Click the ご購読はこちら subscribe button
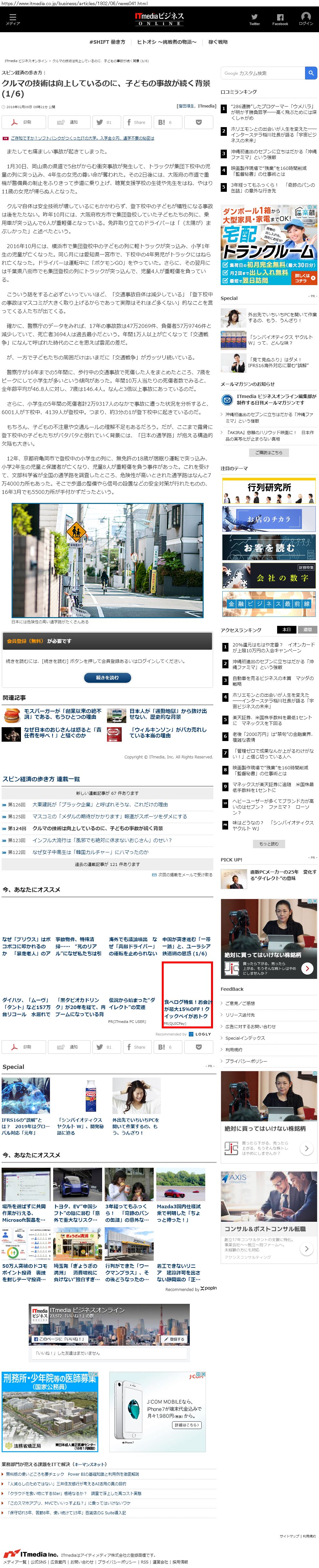Screen dimensions: 319x1568 coord(268,452)
